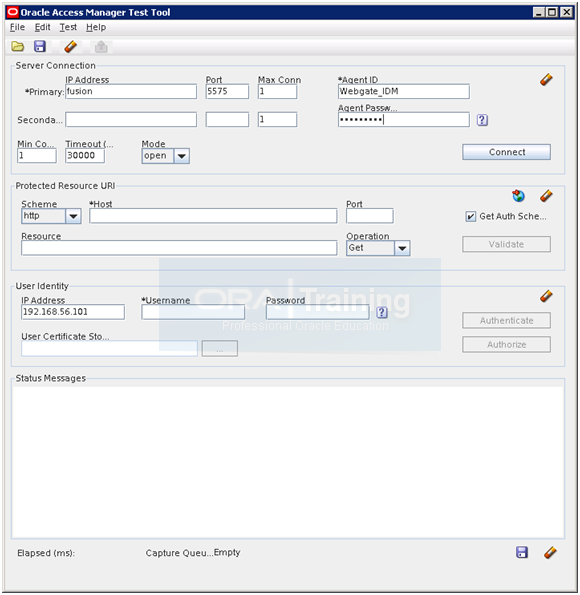Screen dimensions: 580x595
Task: Click the User Identity IP Address field
Action: pyautogui.click(x=73, y=312)
